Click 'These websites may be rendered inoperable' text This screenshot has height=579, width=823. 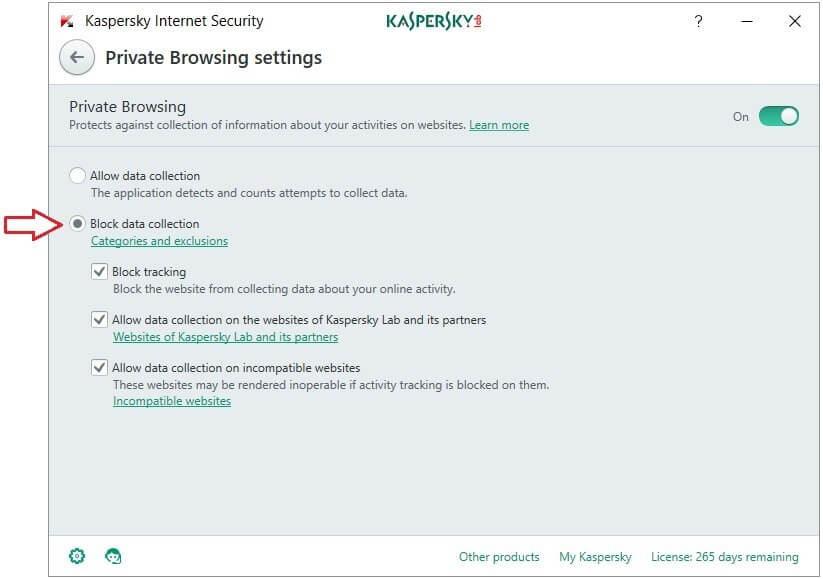(331, 385)
